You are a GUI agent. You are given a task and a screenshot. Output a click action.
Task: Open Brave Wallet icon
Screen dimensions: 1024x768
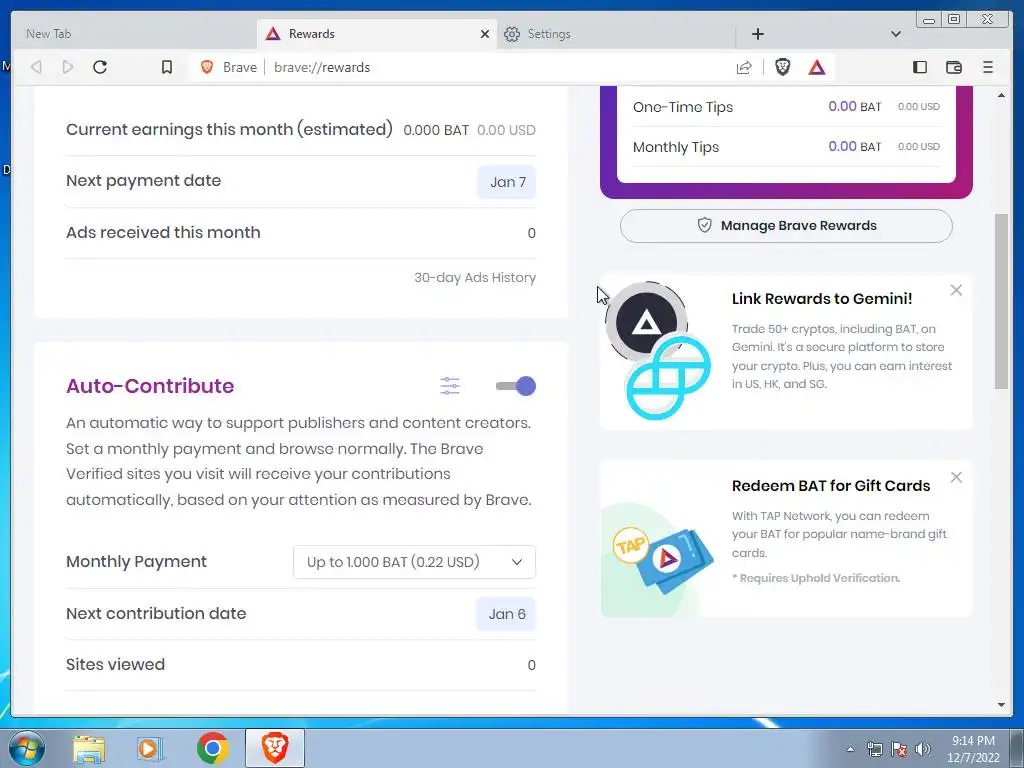[x=953, y=67]
